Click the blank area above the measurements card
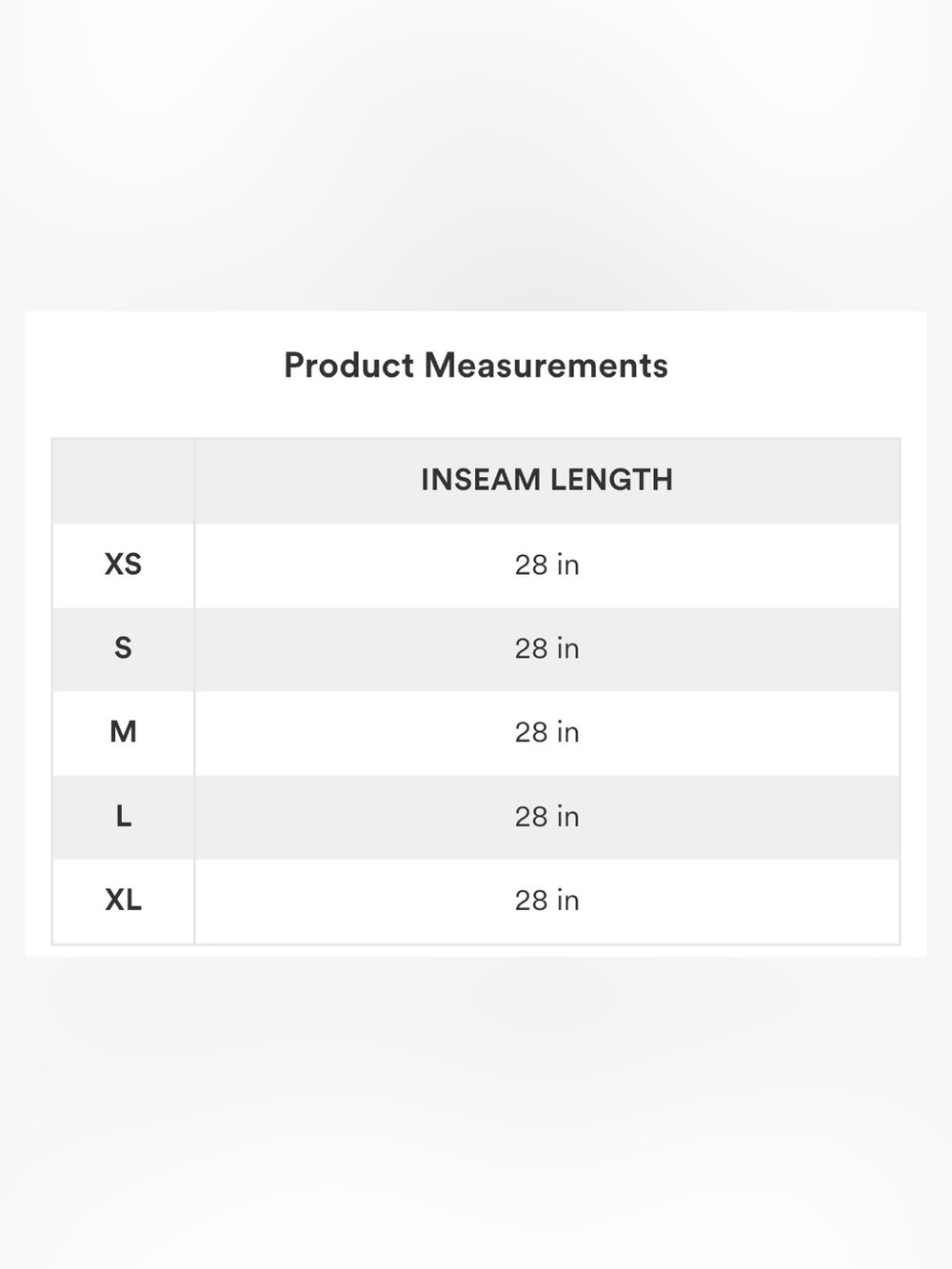The image size is (952, 1269). (476, 152)
